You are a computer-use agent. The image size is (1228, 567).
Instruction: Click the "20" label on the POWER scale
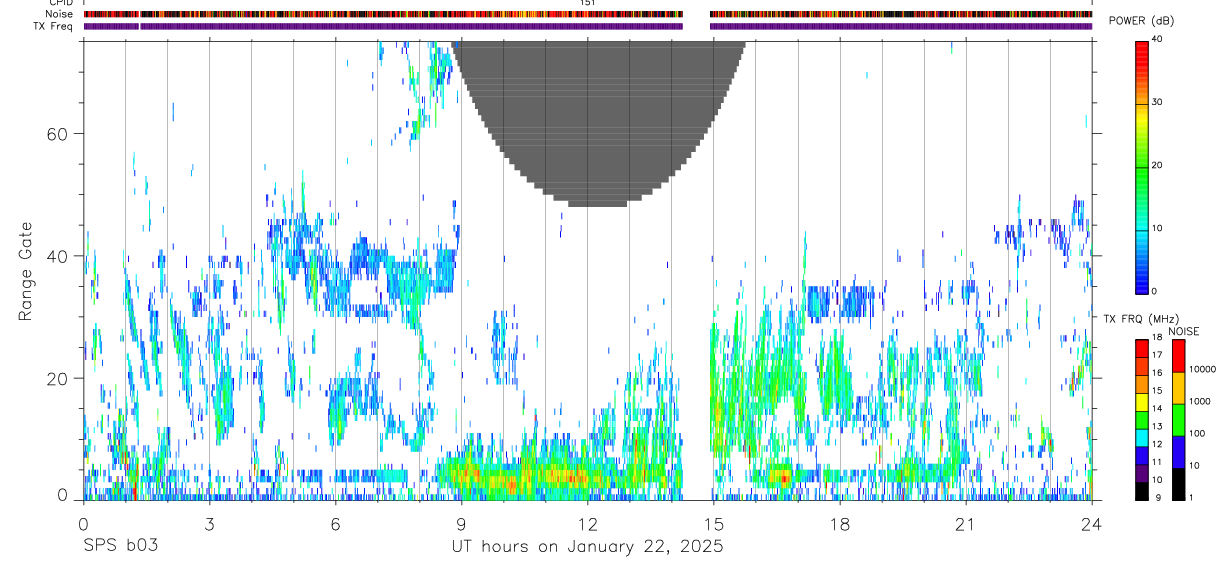(1156, 166)
